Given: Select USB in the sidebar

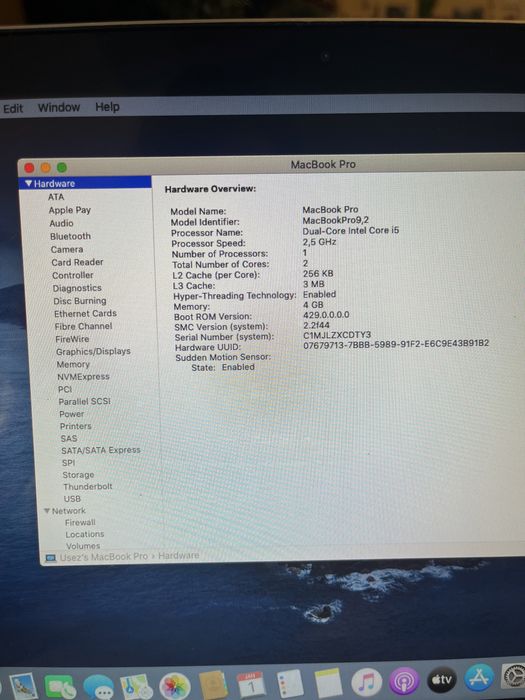Looking at the screenshot, I should 72,499.
